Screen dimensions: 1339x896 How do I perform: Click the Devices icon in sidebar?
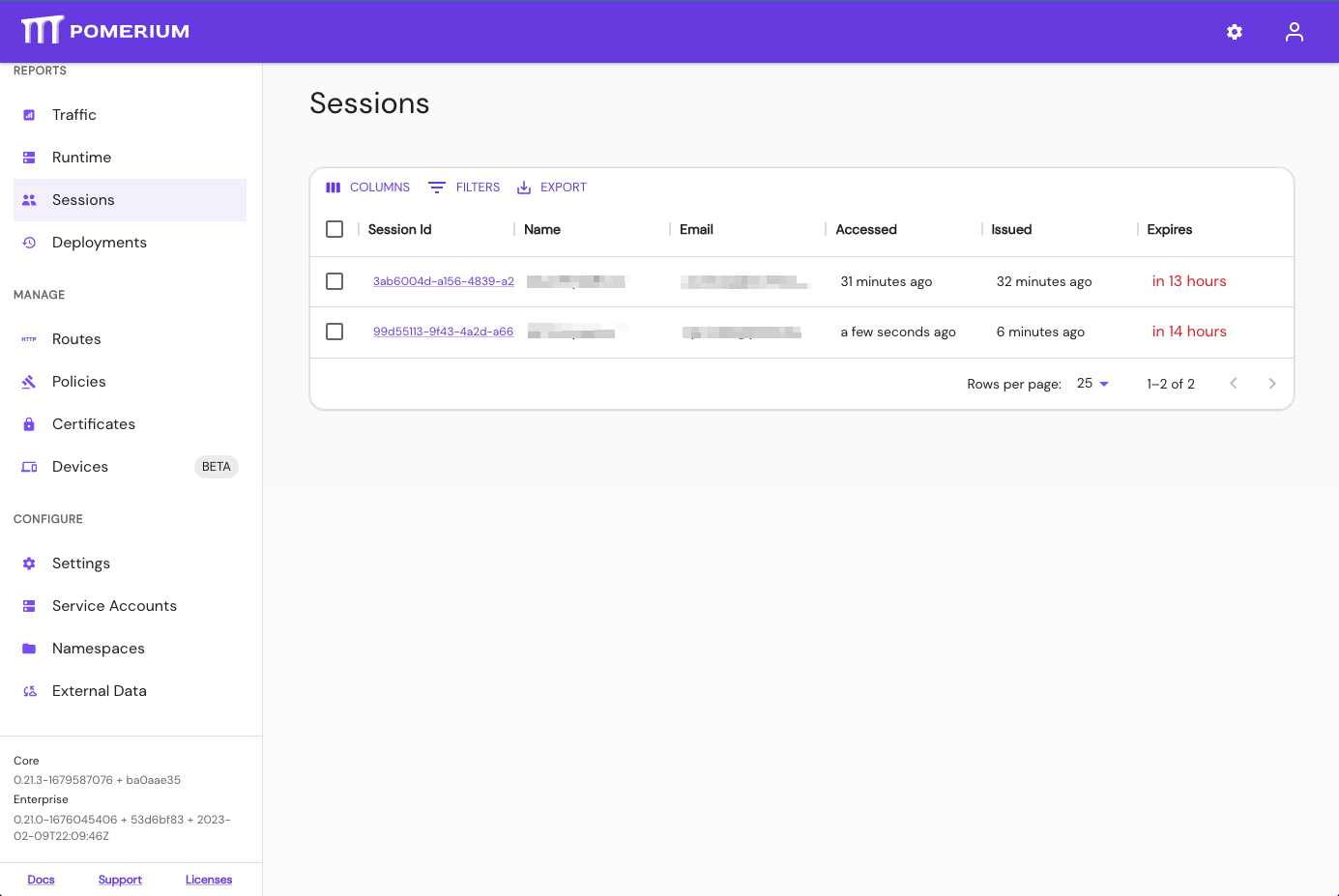[29, 467]
